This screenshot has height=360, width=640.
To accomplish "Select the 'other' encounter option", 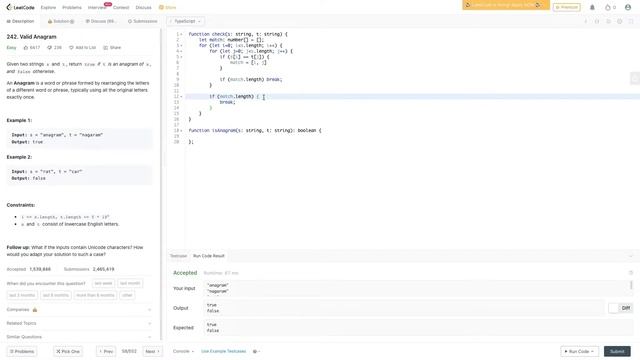I will coord(127,295).
